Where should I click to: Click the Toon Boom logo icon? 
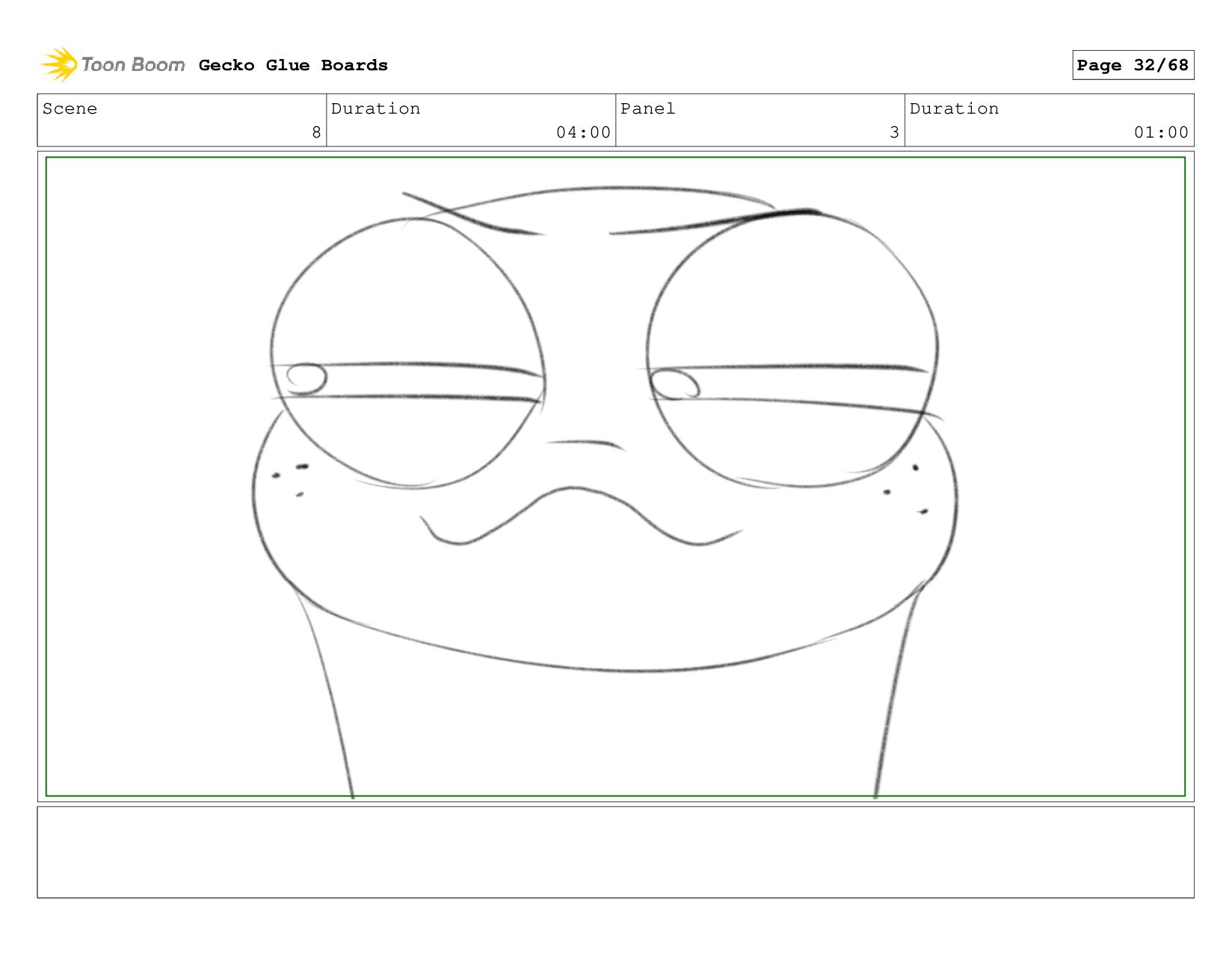pyautogui.click(x=59, y=64)
